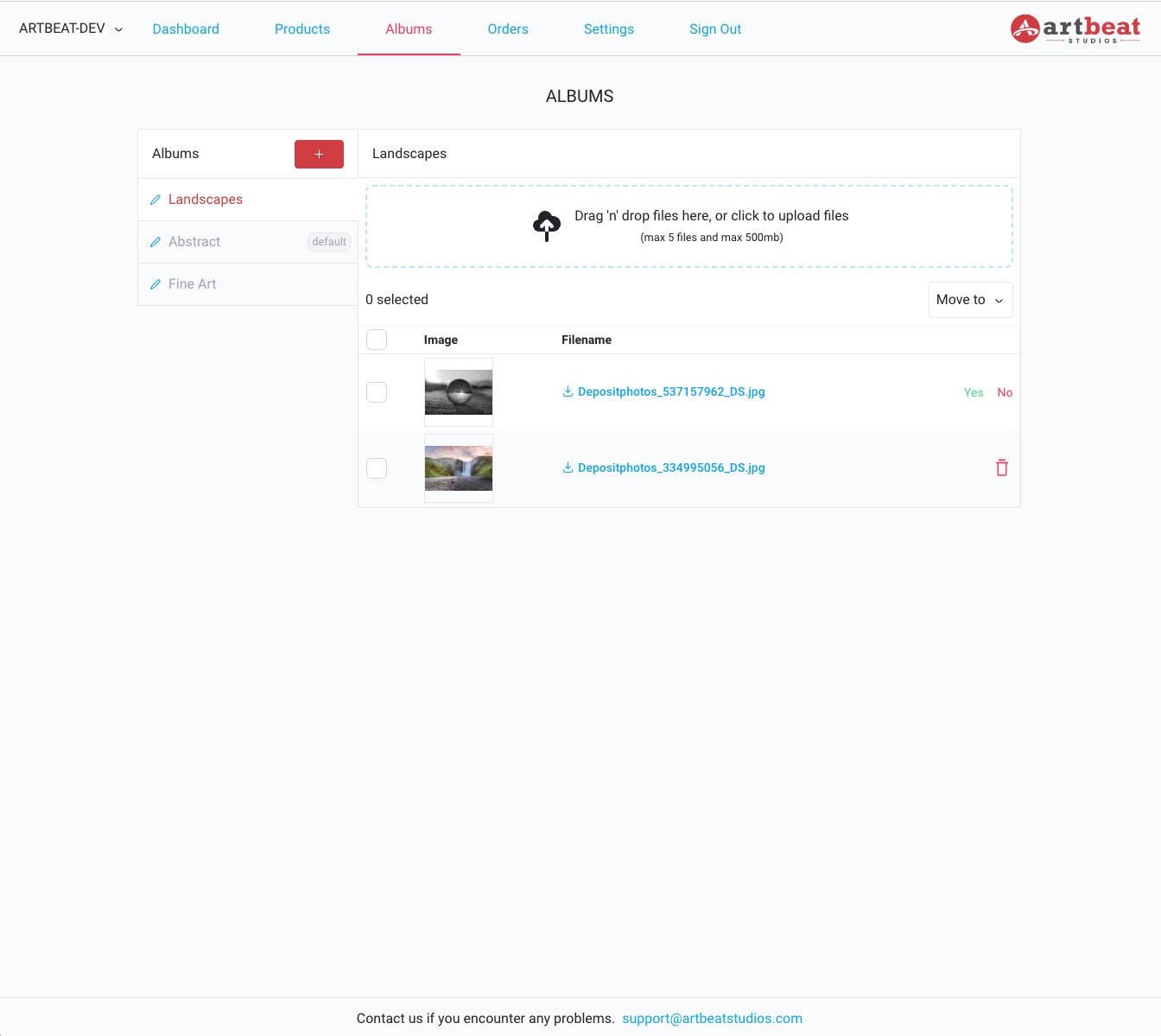This screenshot has width=1161, height=1036.
Task: Click Sign Out in navigation
Action: pos(715,29)
